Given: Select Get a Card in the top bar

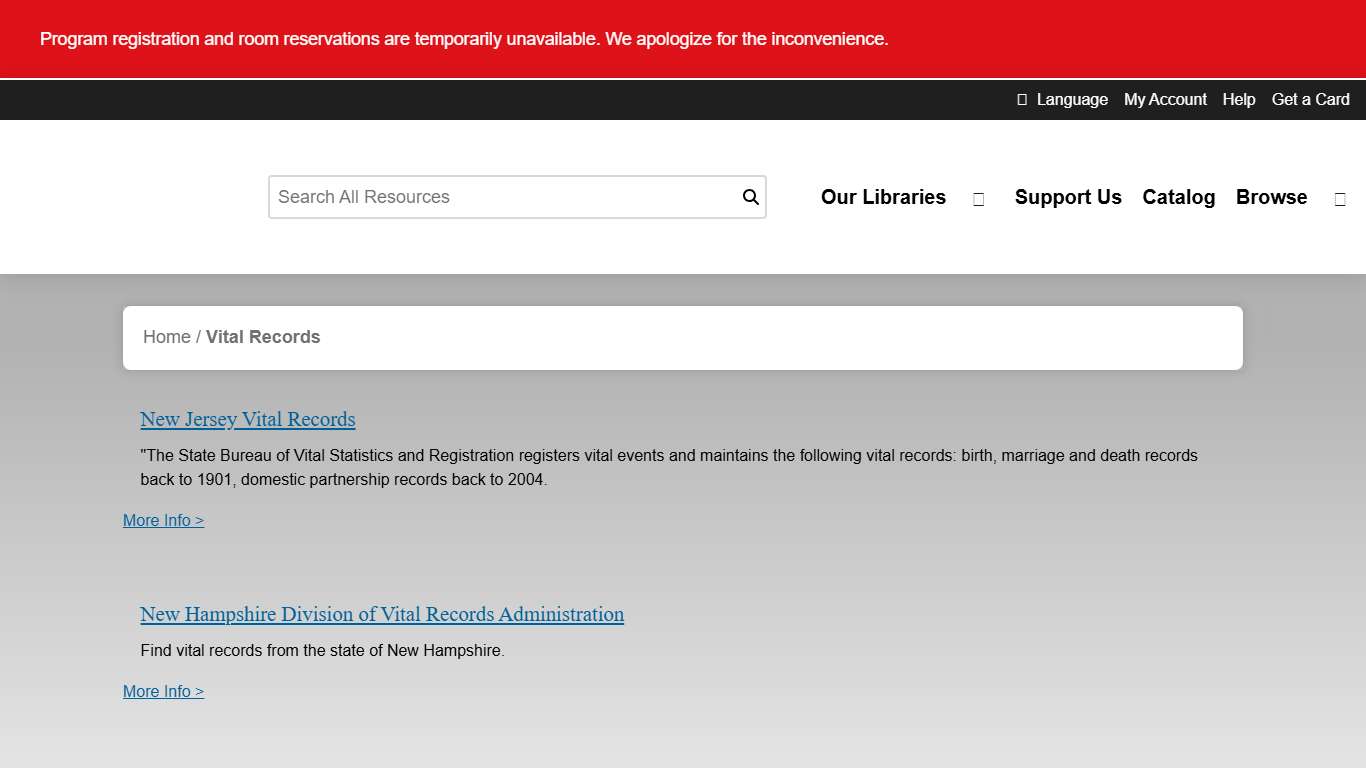Looking at the screenshot, I should click(1310, 99).
